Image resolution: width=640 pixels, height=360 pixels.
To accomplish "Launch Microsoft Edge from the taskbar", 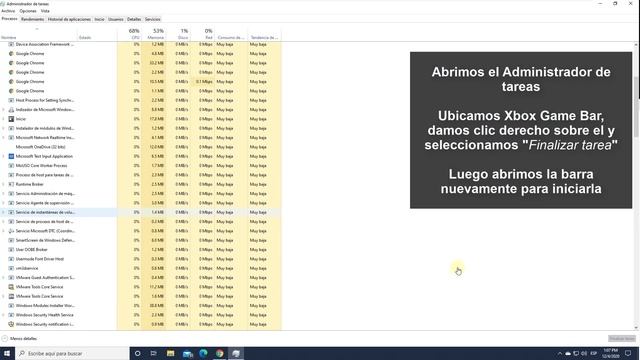I will click(x=203, y=353).
